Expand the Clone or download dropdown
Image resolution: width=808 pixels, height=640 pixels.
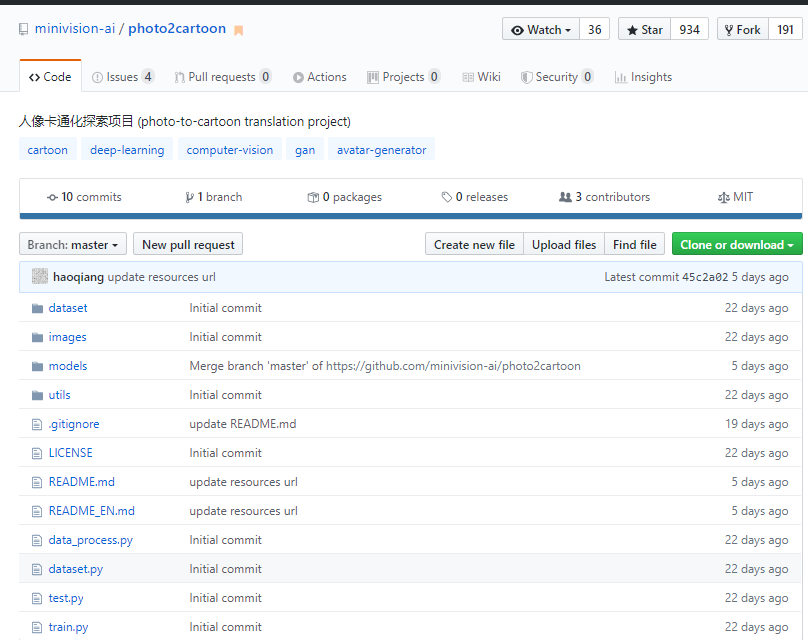tap(737, 244)
